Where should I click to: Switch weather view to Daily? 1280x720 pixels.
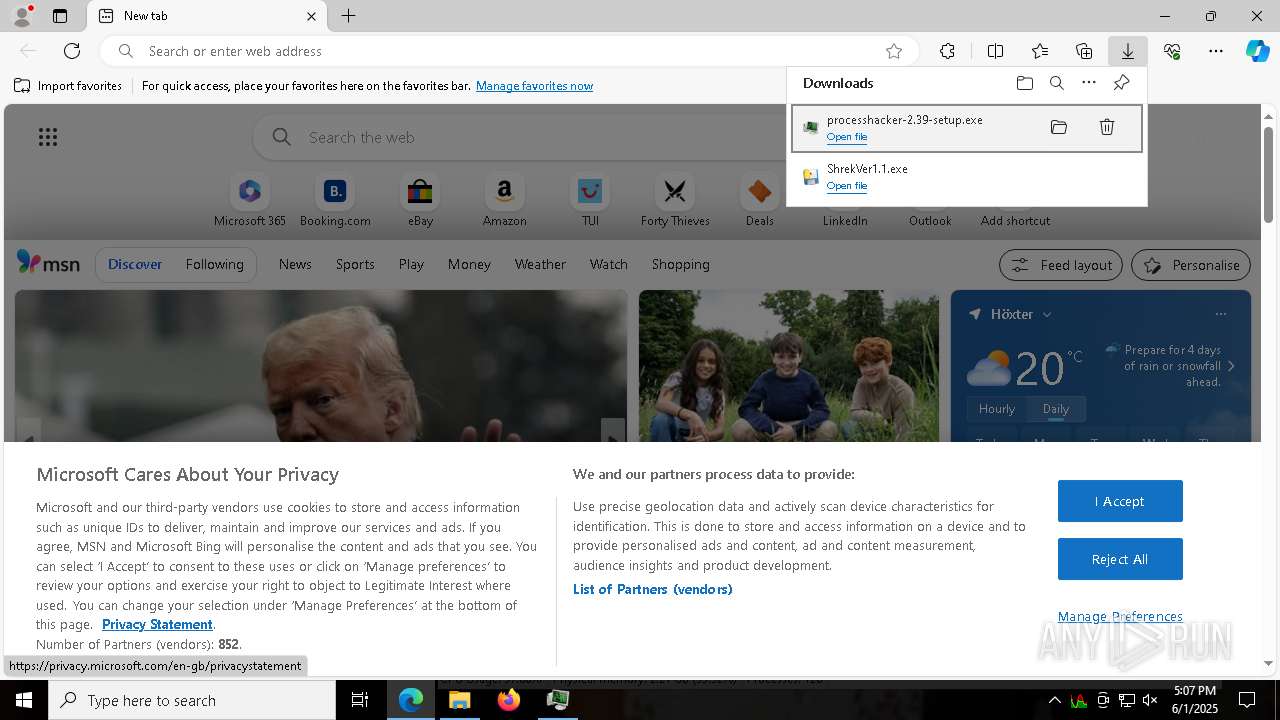point(1056,409)
